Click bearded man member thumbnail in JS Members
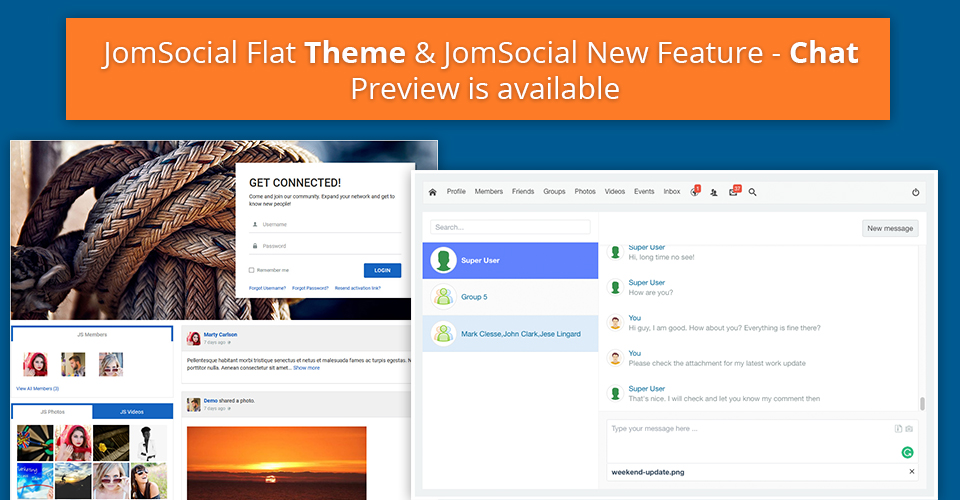The width and height of the screenshot is (960, 500). tap(73, 364)
